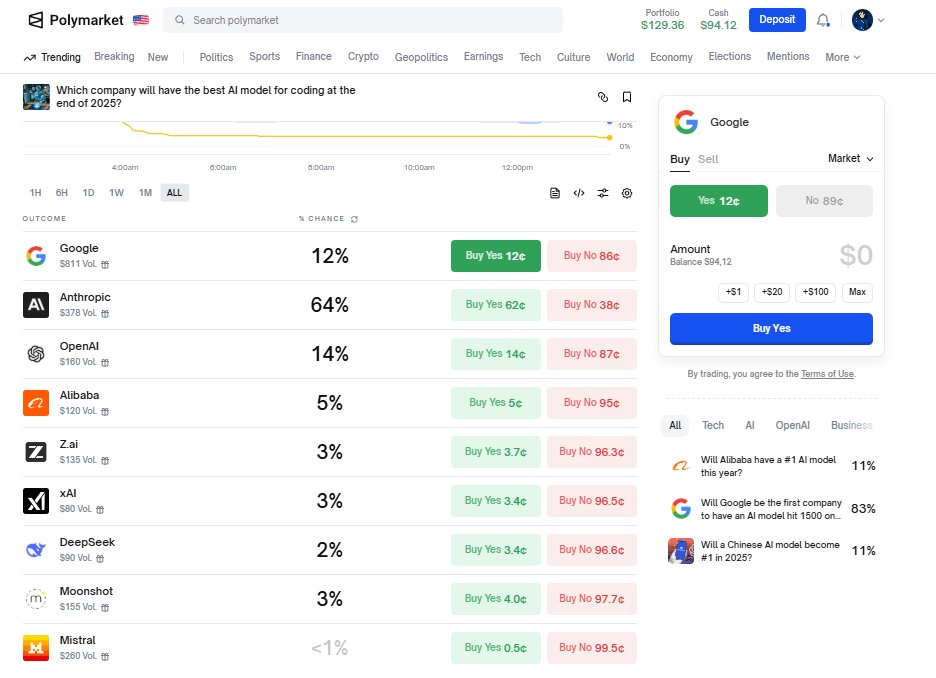Click the blue Deposit button
This screenshot has height=678, width=936.
click(x=777, y=19)
